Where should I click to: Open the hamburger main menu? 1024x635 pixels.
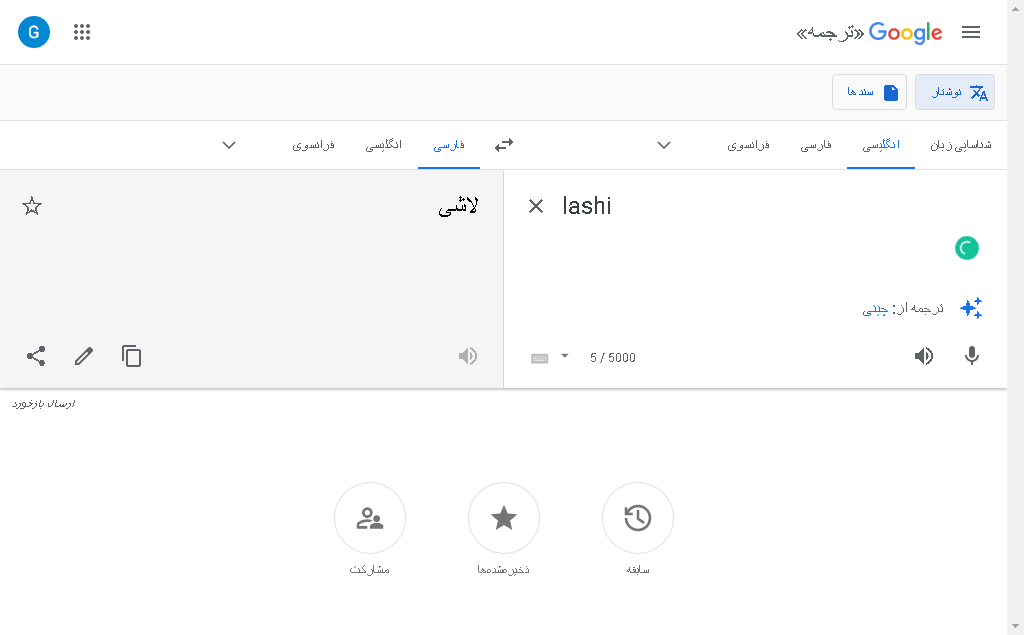pyautogui.click(x=970, y=32)
